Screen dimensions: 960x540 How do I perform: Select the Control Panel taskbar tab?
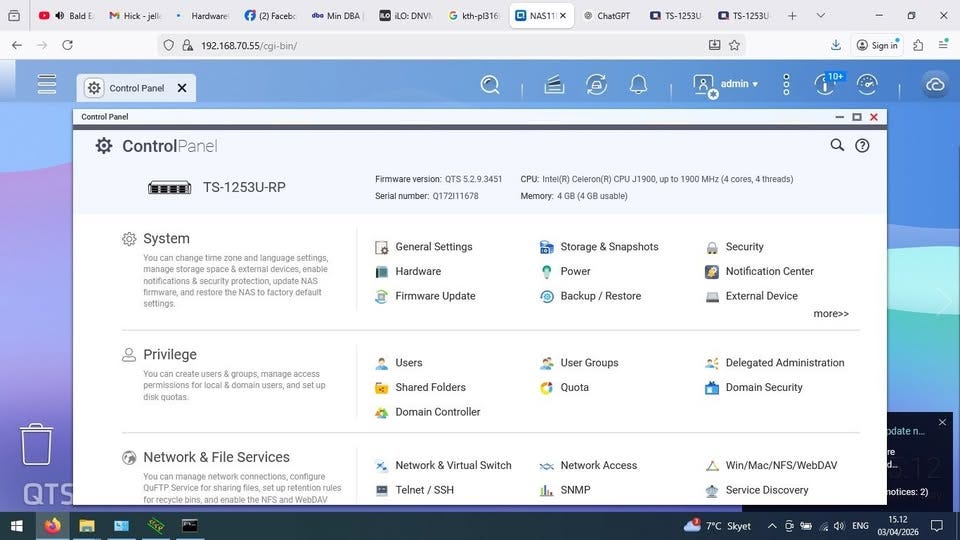136,88
